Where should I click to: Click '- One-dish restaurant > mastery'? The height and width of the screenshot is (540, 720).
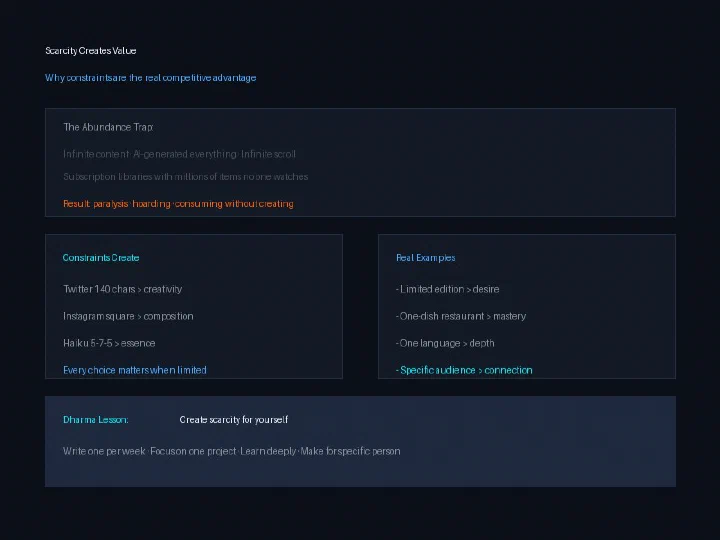click(x=461, y=316)
